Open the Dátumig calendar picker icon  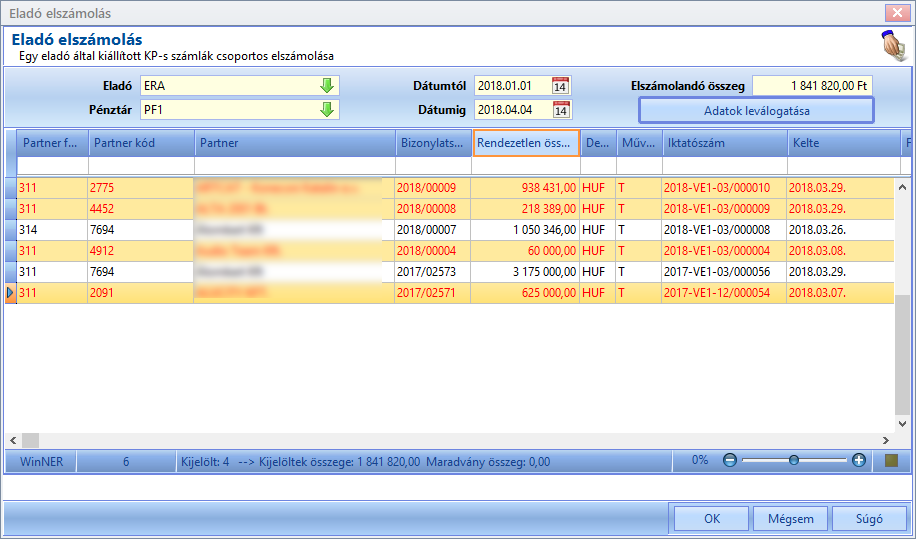coord(561,110)
